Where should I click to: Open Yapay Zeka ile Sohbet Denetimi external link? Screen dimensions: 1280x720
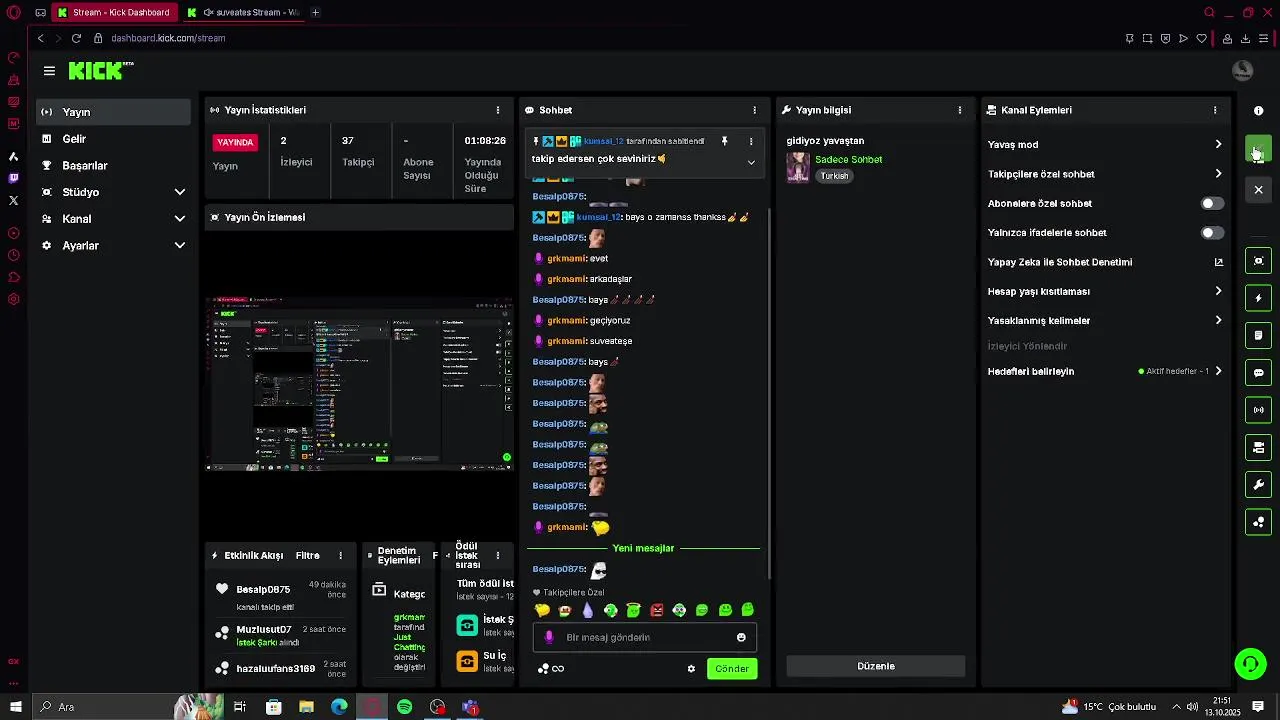[1218, 262]
